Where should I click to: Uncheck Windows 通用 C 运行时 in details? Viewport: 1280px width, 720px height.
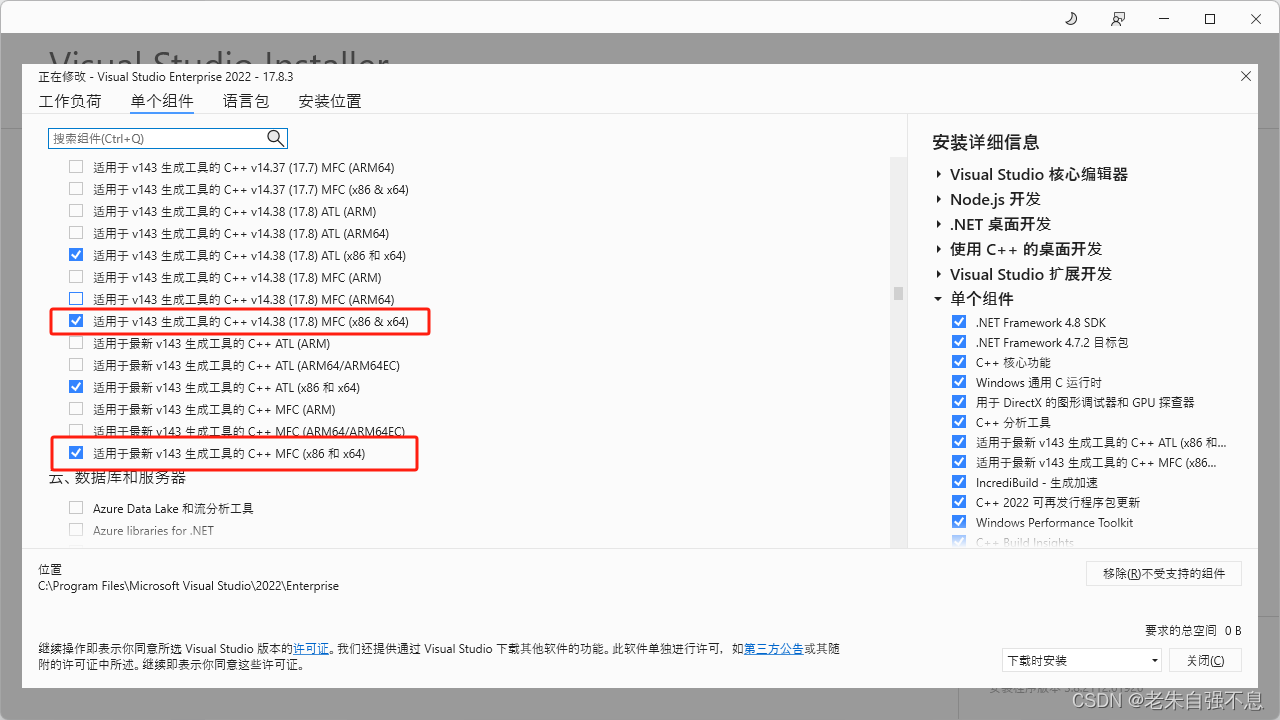(960, 382)
